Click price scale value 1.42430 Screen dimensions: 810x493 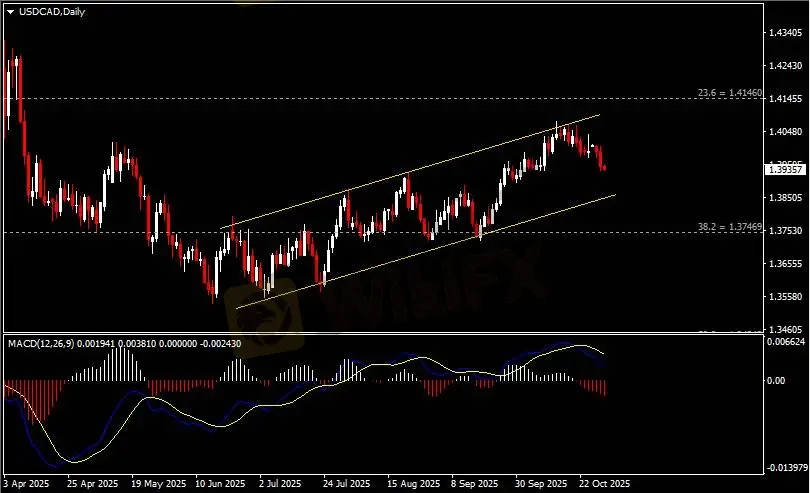click(x=786, y=66)
